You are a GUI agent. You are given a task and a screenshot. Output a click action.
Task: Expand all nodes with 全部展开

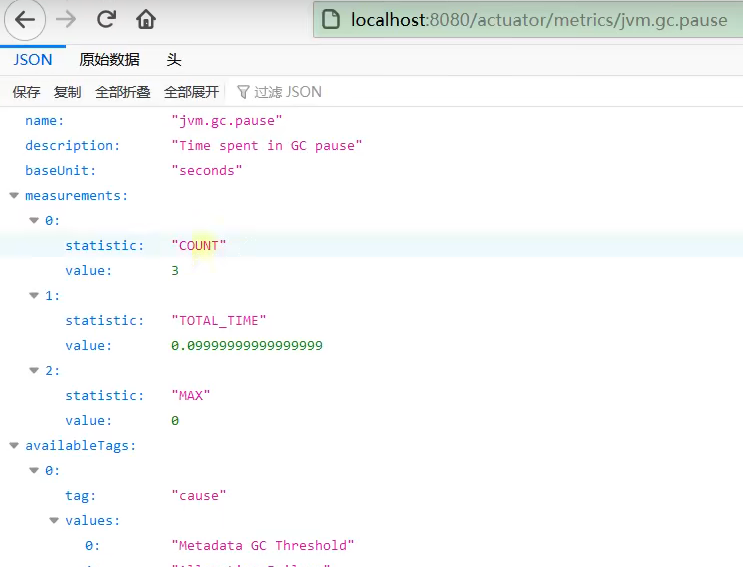pos(191,92)
